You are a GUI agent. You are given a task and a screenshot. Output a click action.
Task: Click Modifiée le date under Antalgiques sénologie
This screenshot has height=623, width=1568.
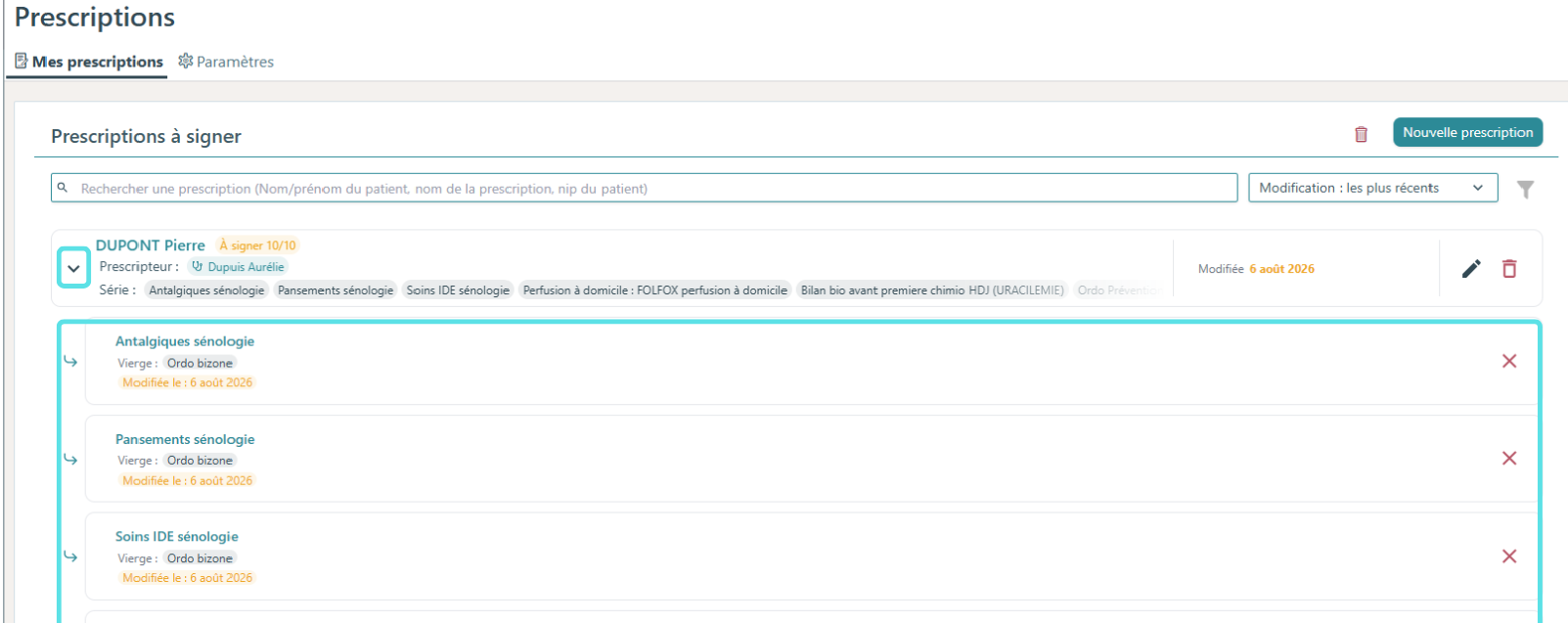tap(187, 382)
